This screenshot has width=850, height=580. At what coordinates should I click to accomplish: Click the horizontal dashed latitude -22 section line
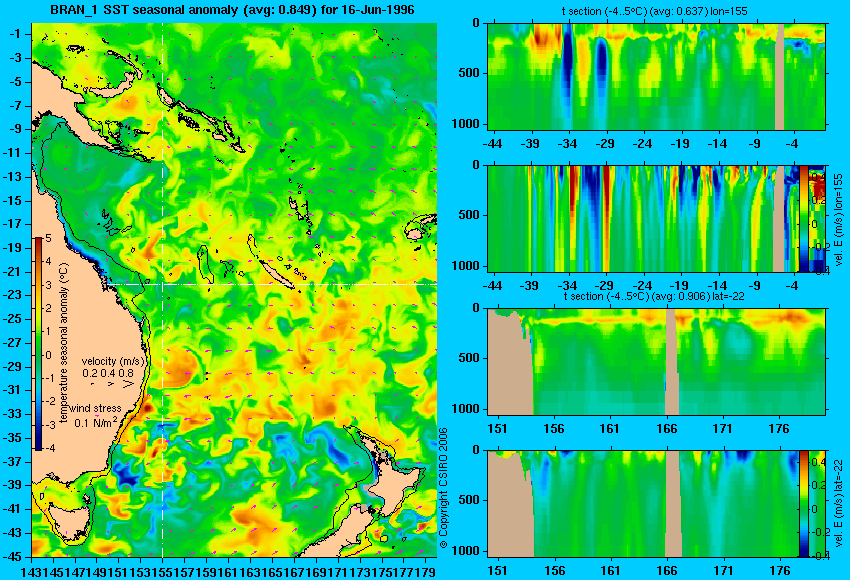tap(271, 284)
